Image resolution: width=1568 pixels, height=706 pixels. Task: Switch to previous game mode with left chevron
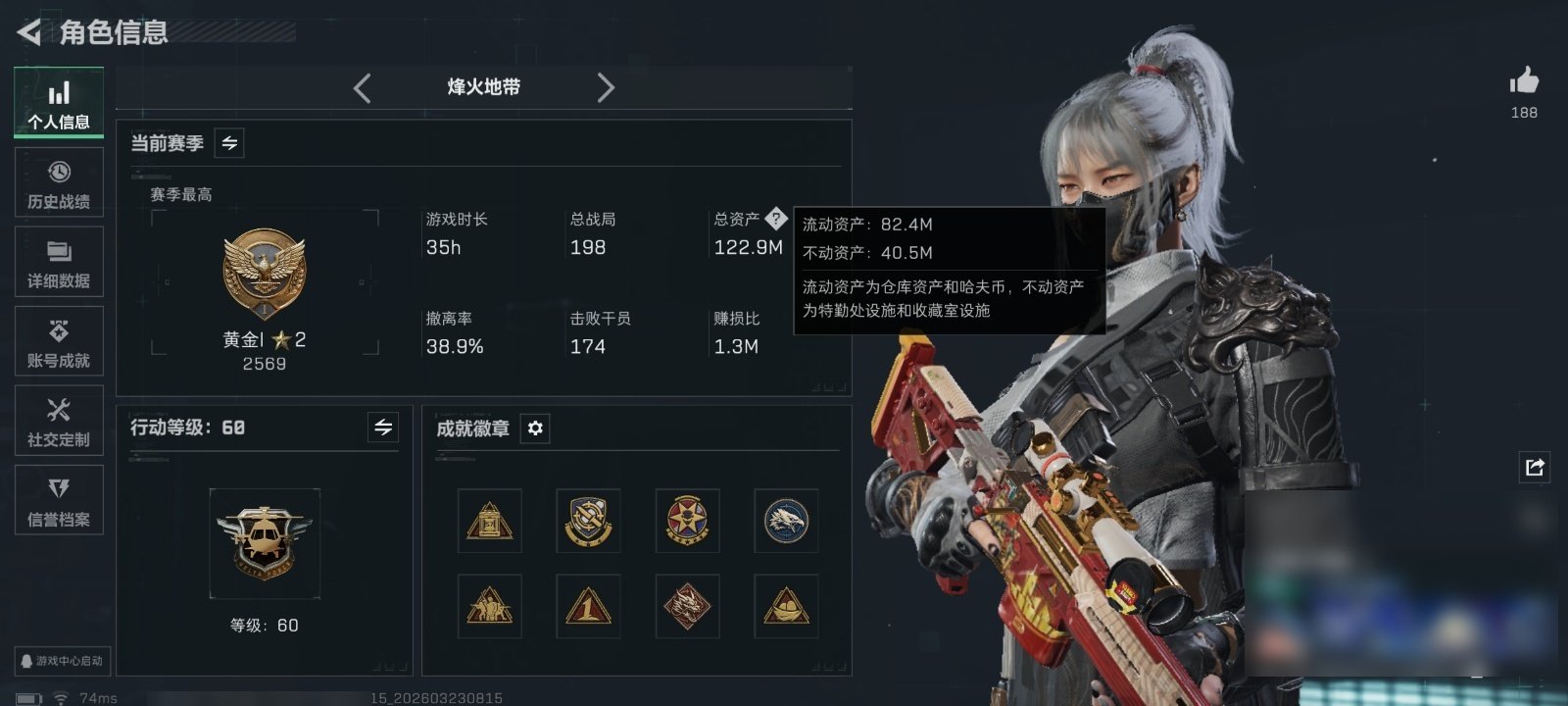[363, 88]
